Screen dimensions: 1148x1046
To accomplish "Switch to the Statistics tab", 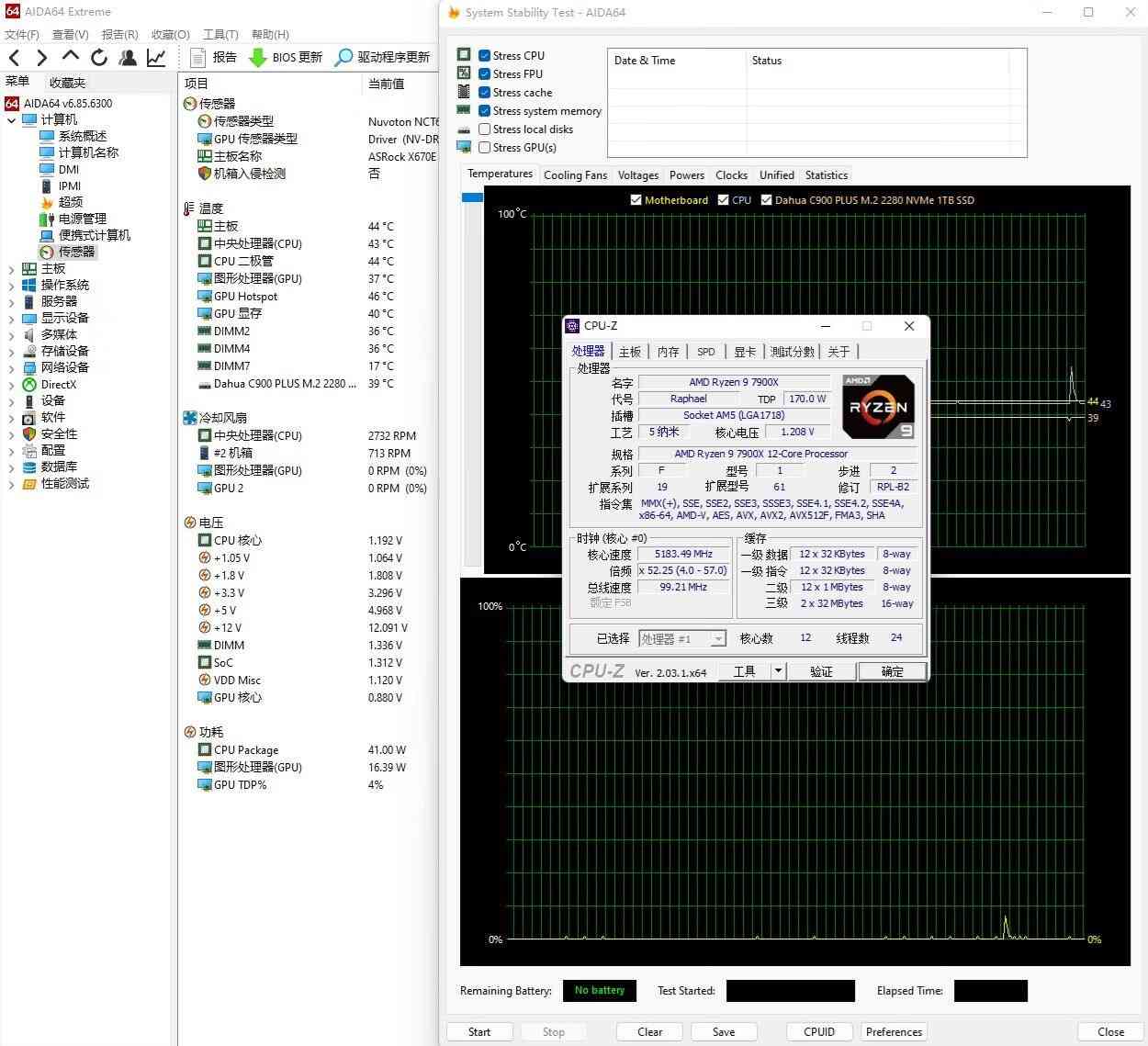I will pyautogui.click(x=826, y=174).
